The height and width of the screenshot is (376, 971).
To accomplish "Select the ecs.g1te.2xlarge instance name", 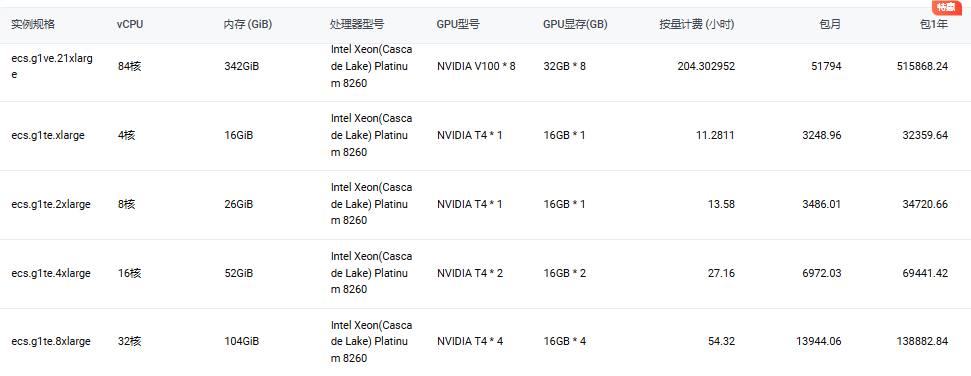I will click(x=51, y=204).
